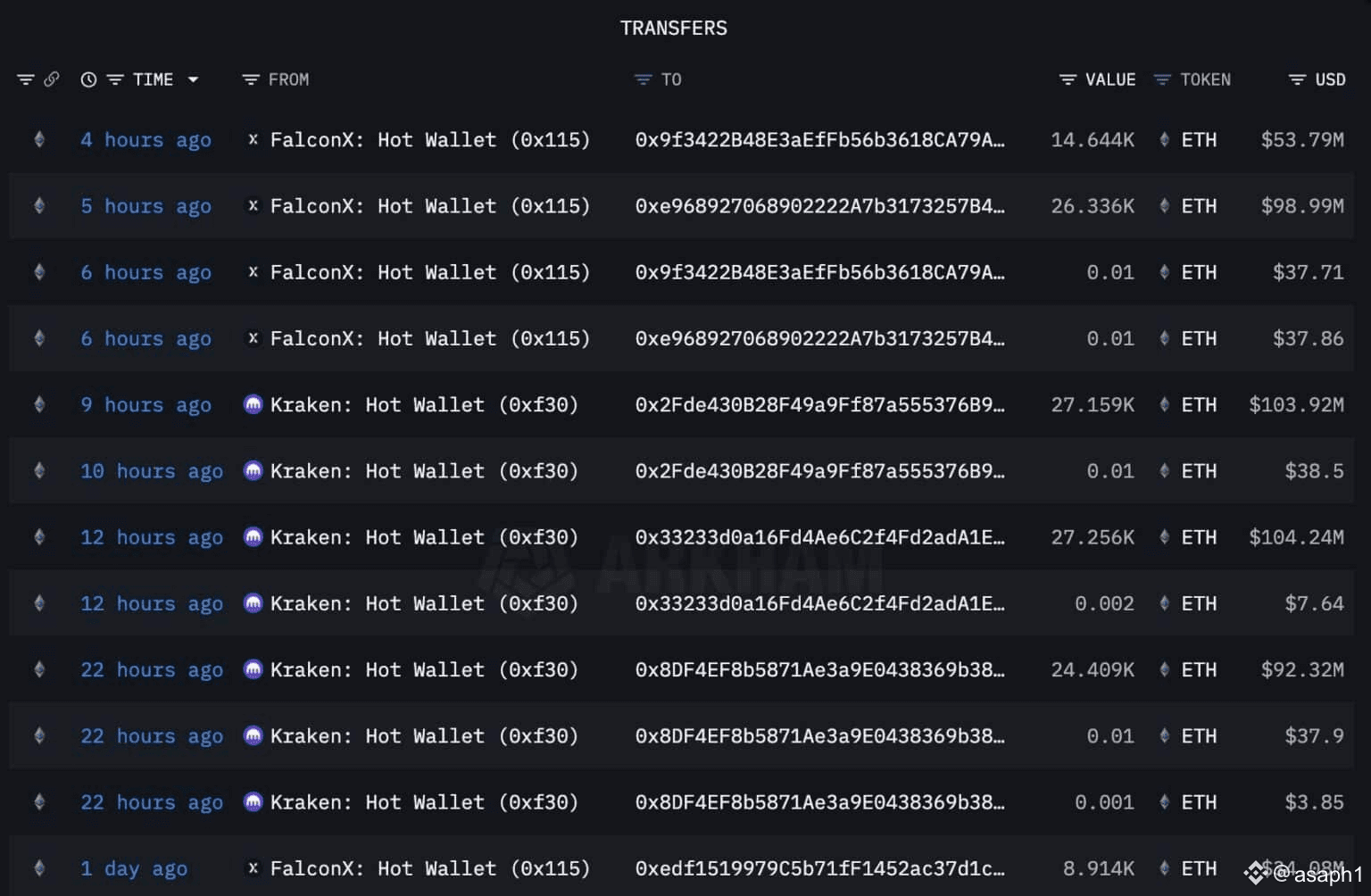Click the '12 hours ago' timestamp for 27.256K transfer
Image resolution: width=1371 pixels, height=896 pixels.
coord(151,537)
